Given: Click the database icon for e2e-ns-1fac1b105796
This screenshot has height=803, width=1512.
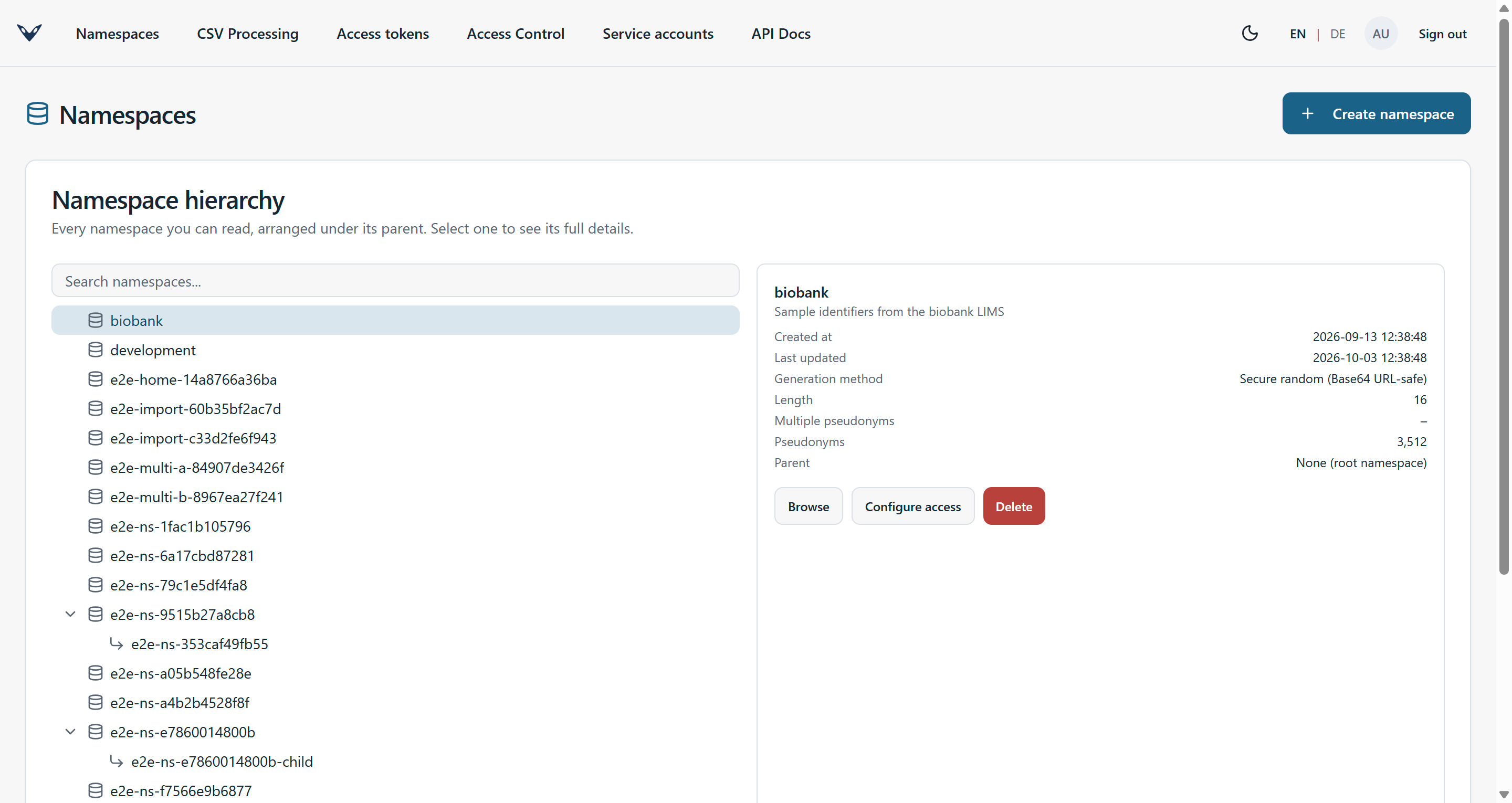Looking at the screenshot, I should pyautogui.click(x=95, y=525).
